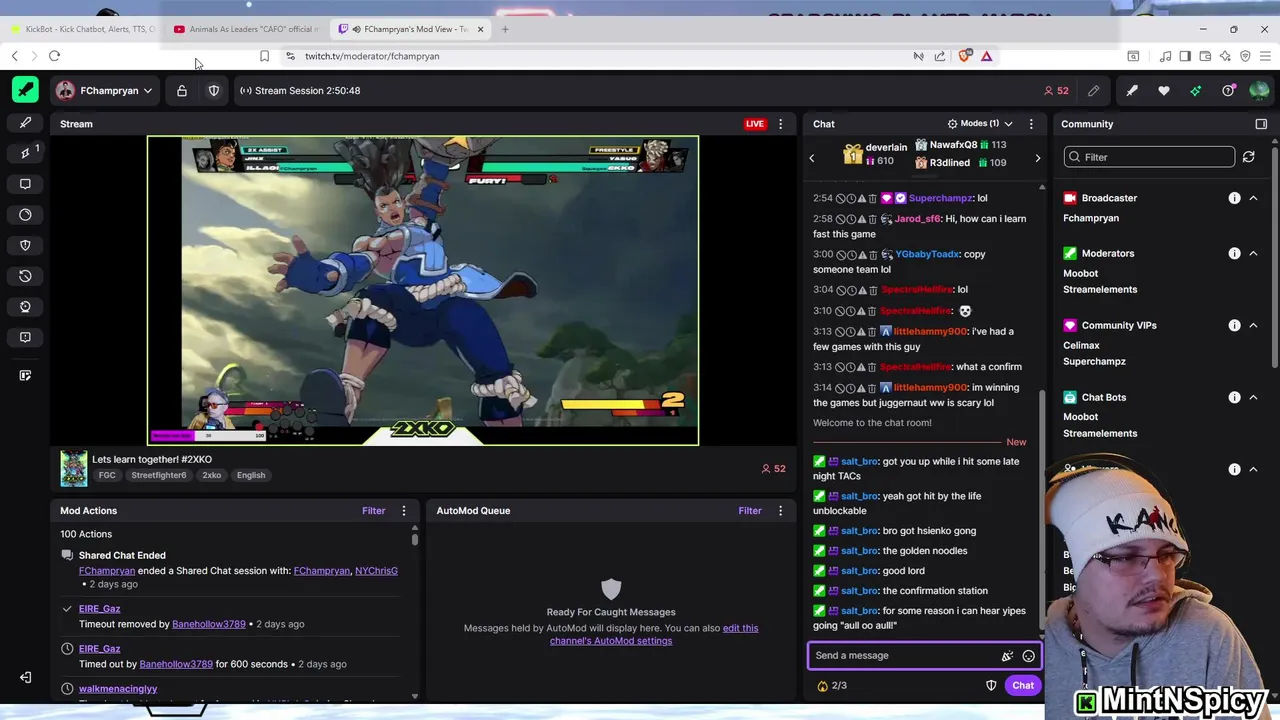
Task: Open the shield icon in left sidebar
Action: coord(25,245)
